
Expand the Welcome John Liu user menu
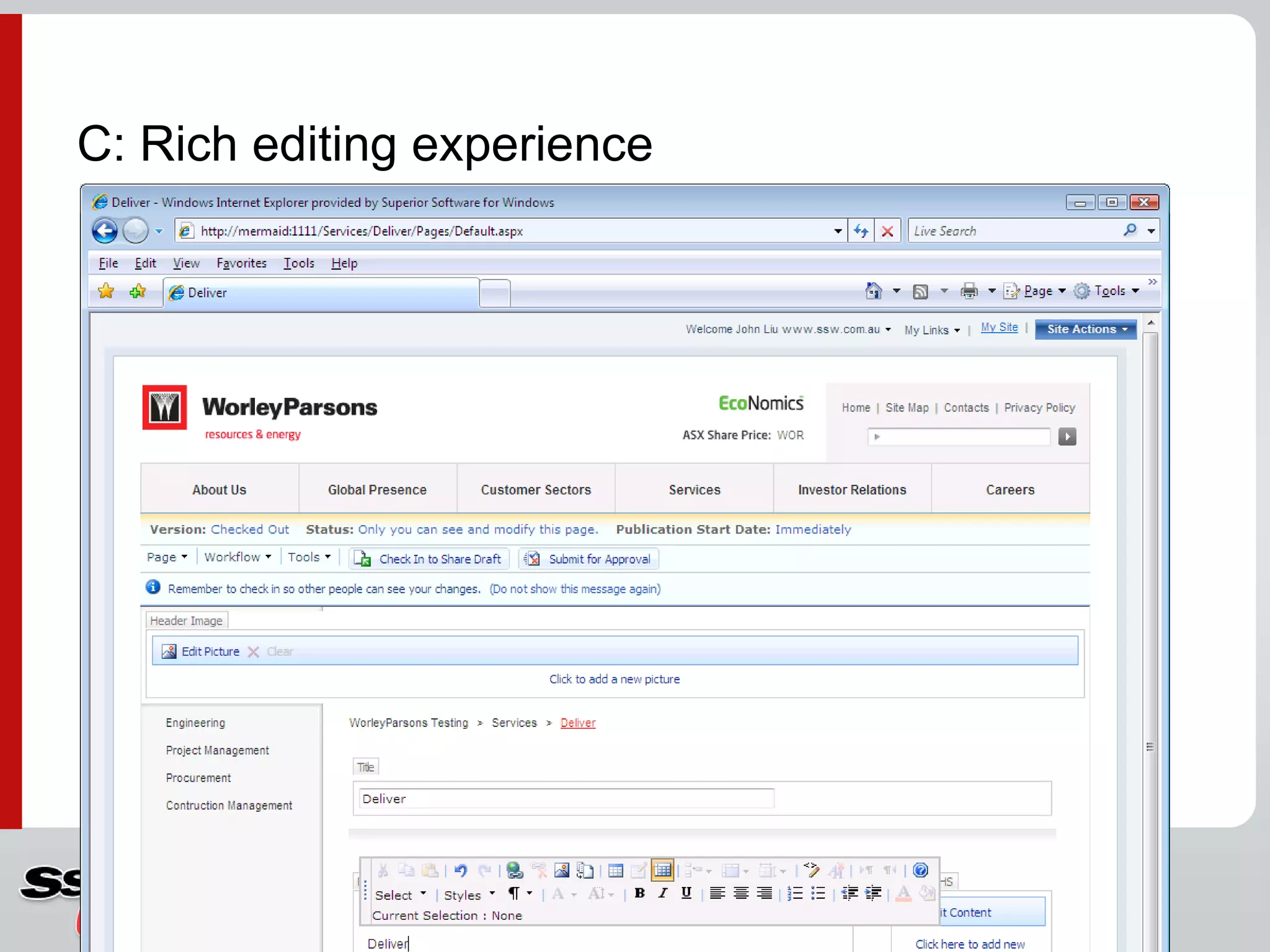tap(788, 329)
